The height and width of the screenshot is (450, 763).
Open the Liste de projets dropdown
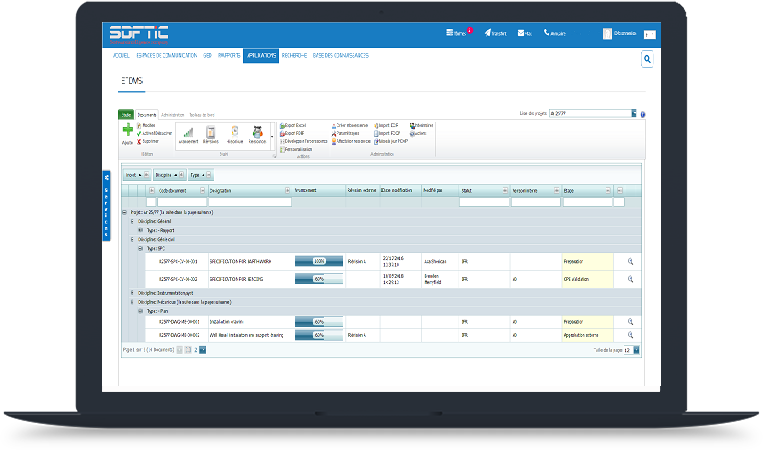(x=634, y=114)
